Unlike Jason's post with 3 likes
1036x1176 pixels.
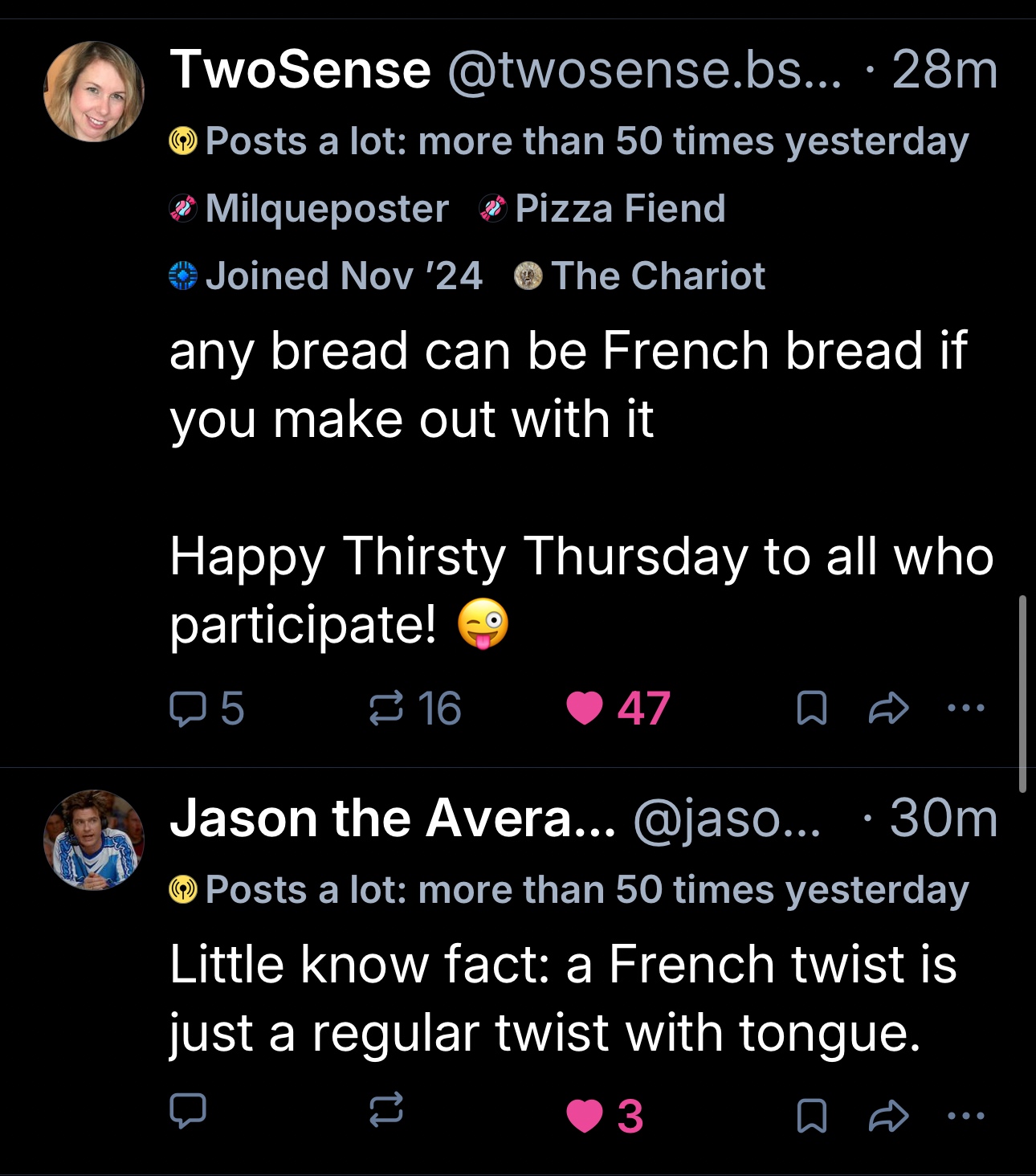pyautogui.click(x=585, y=1115)
